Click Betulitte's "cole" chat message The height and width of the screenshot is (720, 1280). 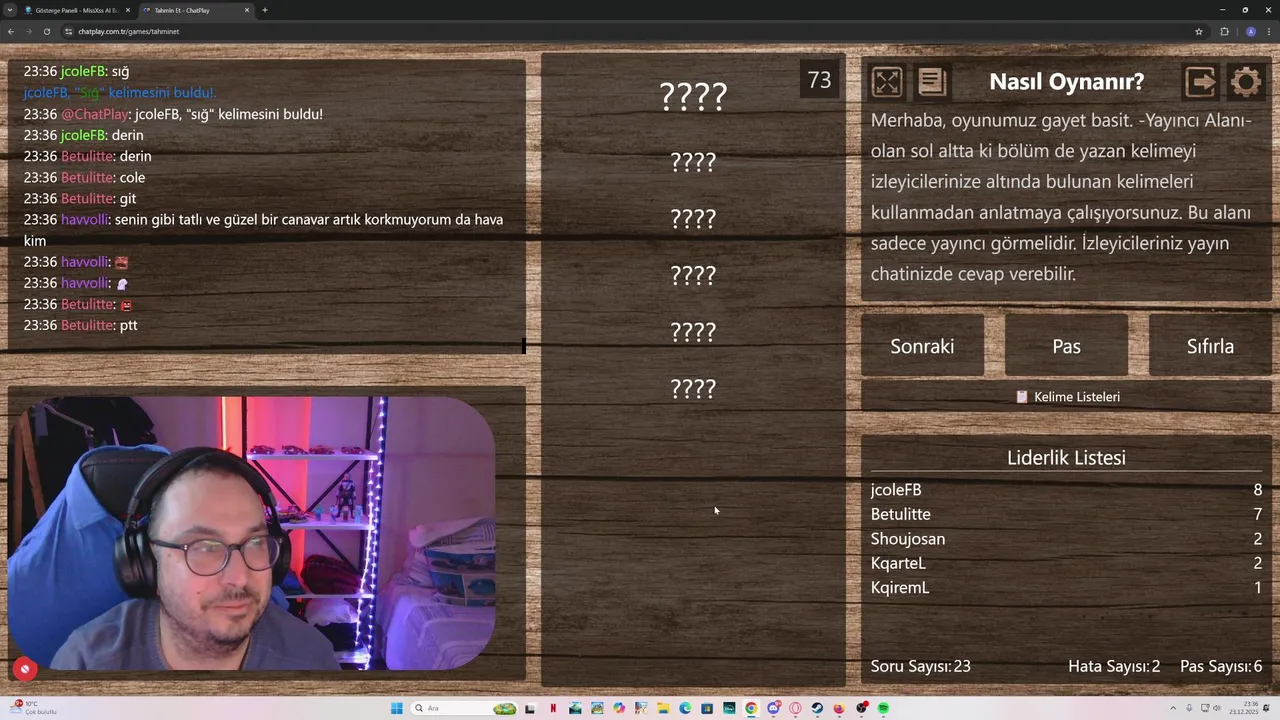[84, 177]
